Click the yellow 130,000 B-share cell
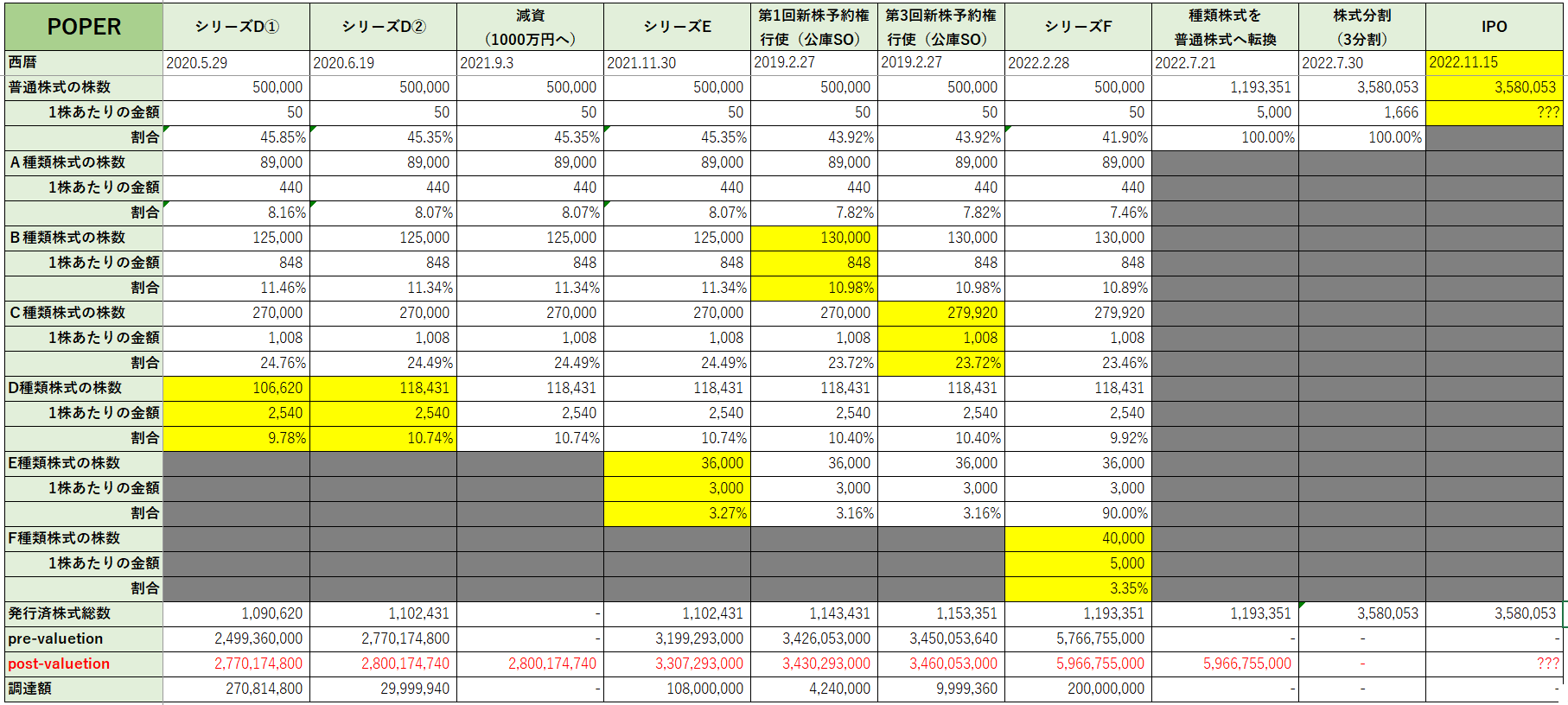 point(814,238)
